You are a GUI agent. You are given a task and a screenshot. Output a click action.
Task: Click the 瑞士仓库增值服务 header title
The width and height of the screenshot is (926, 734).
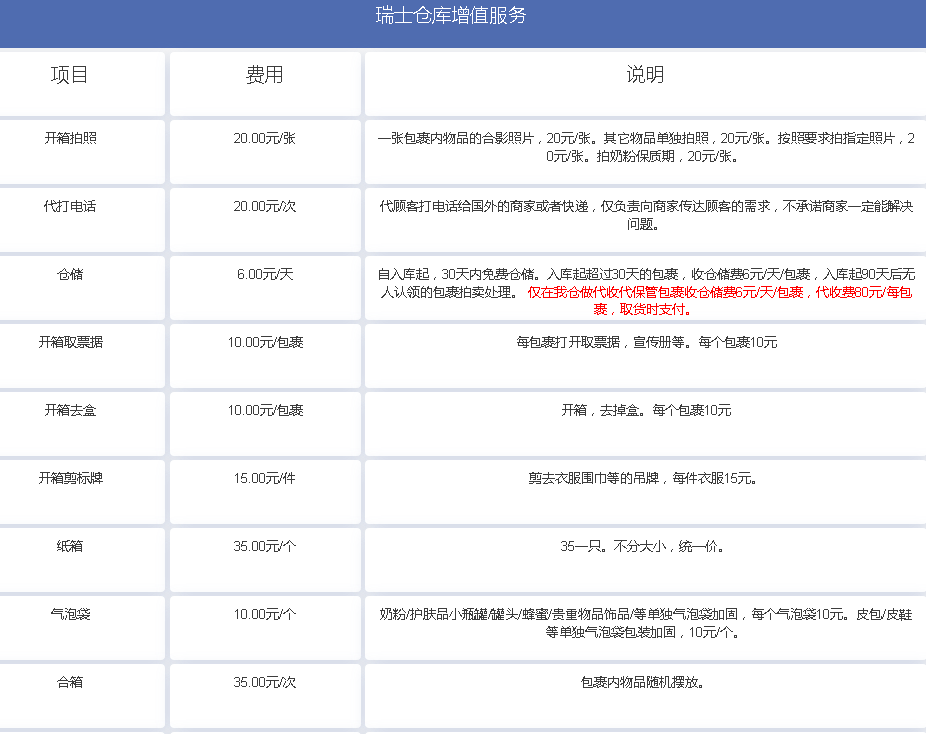click(x=451, y=16)
